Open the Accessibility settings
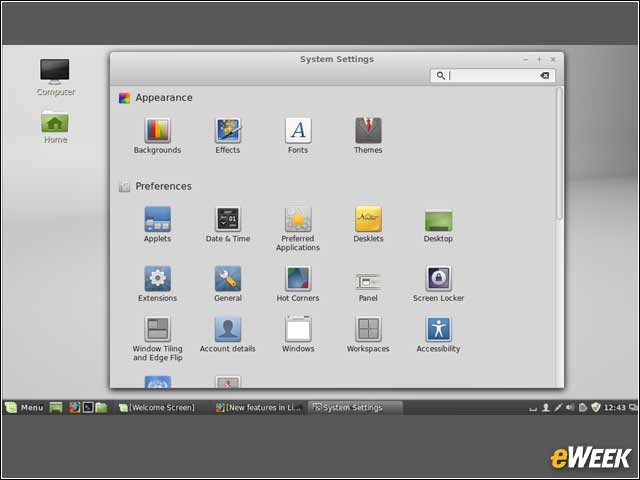 click(x=438, y=335)
